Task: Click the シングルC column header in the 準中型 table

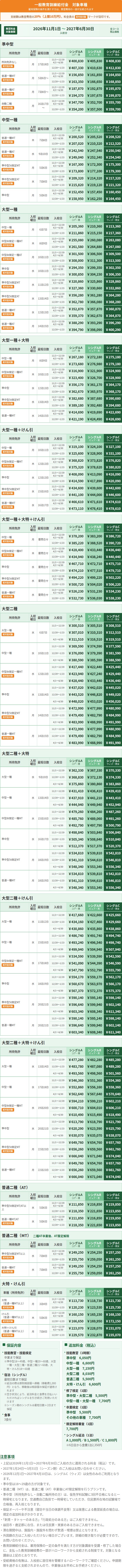Action: [113, 53]
